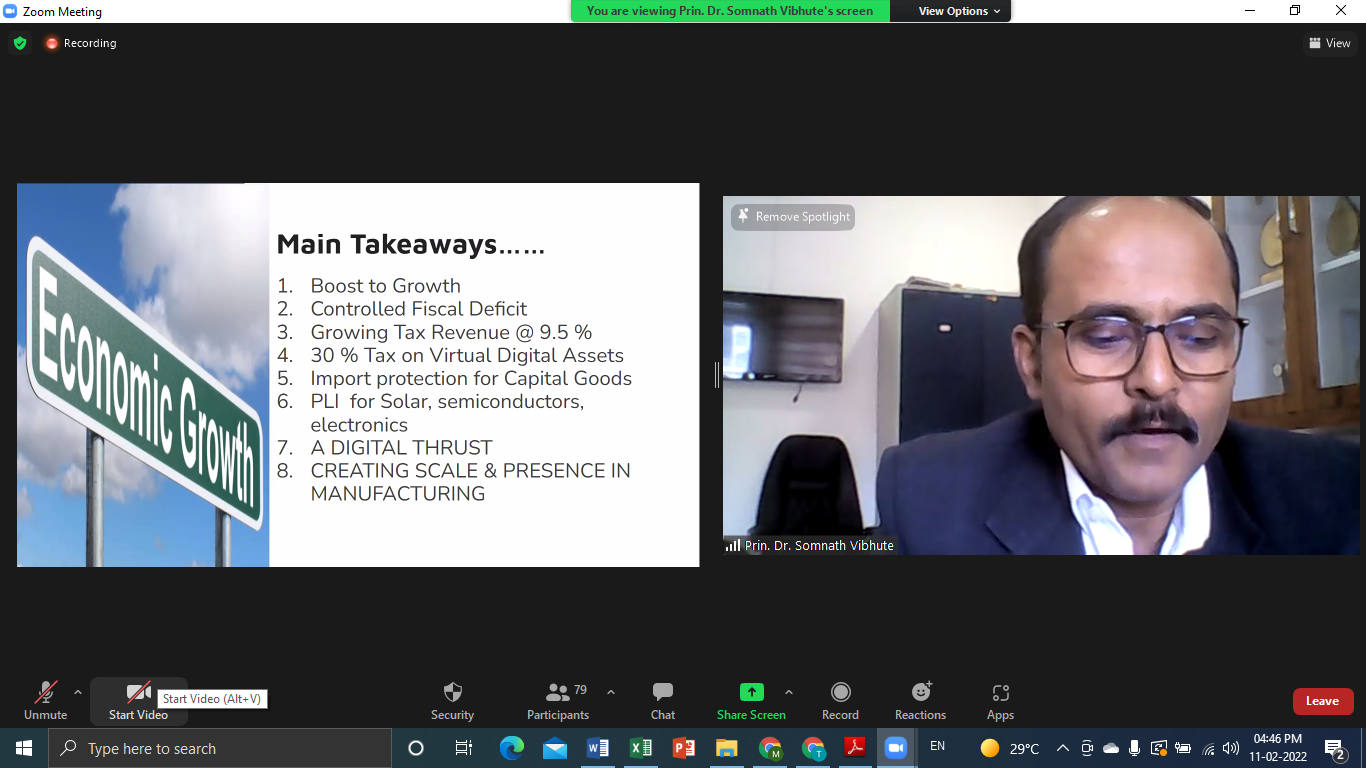Toggle Start Video camera on
The width and height of the screenshot is (1366, 768).
[x=138, y=693]
